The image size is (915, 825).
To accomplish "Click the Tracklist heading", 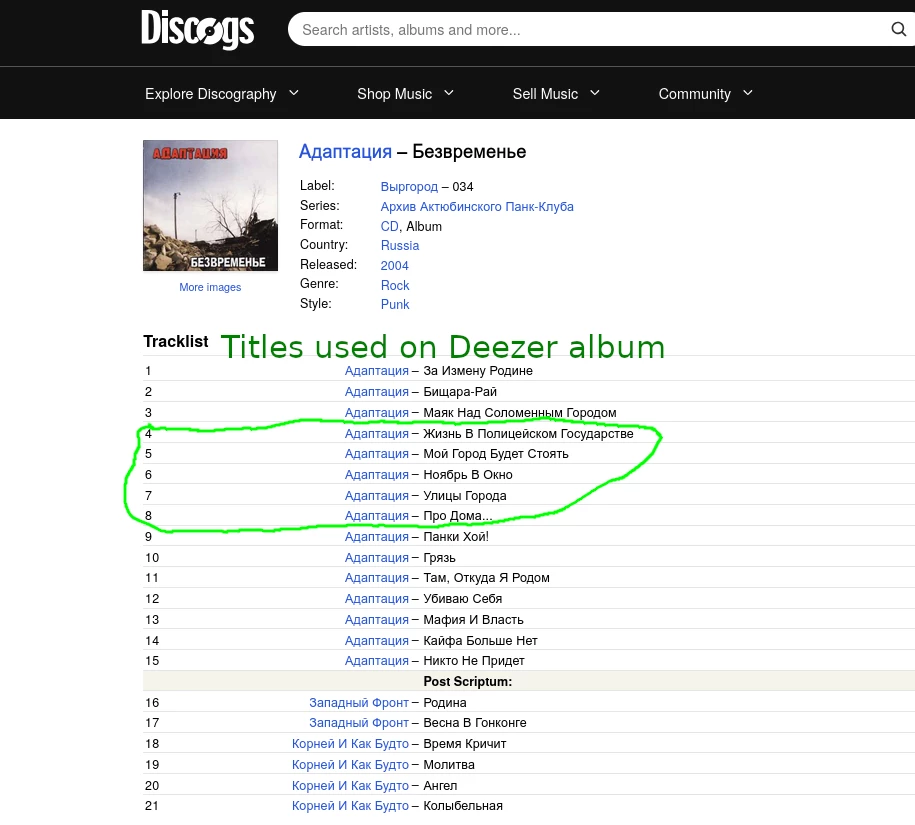I will click(176, 341).
